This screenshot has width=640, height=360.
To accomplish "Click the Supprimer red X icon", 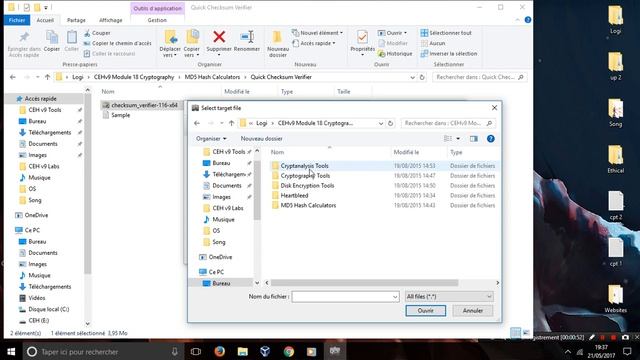I will click(x=219, y=37).
